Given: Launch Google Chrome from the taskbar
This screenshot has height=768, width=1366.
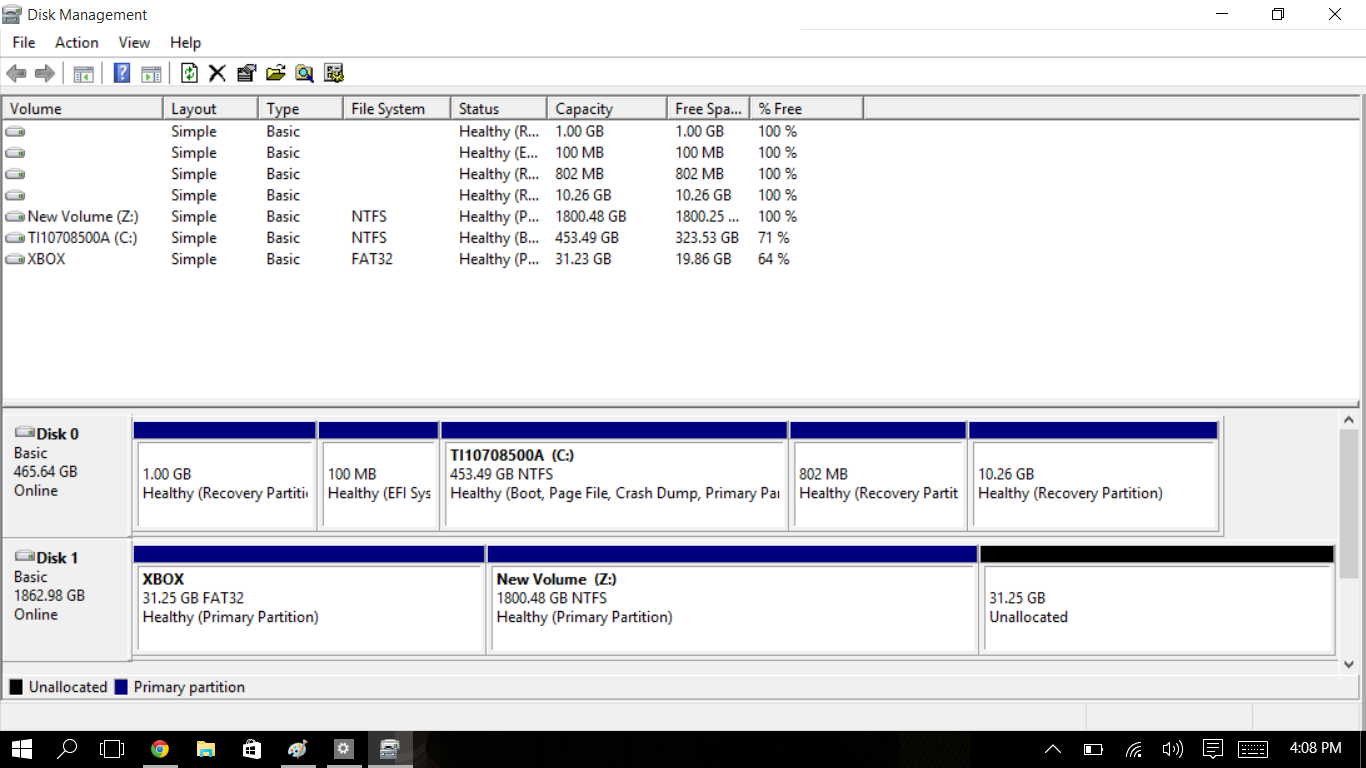Looking at the screenshot, I should (159, 748).
